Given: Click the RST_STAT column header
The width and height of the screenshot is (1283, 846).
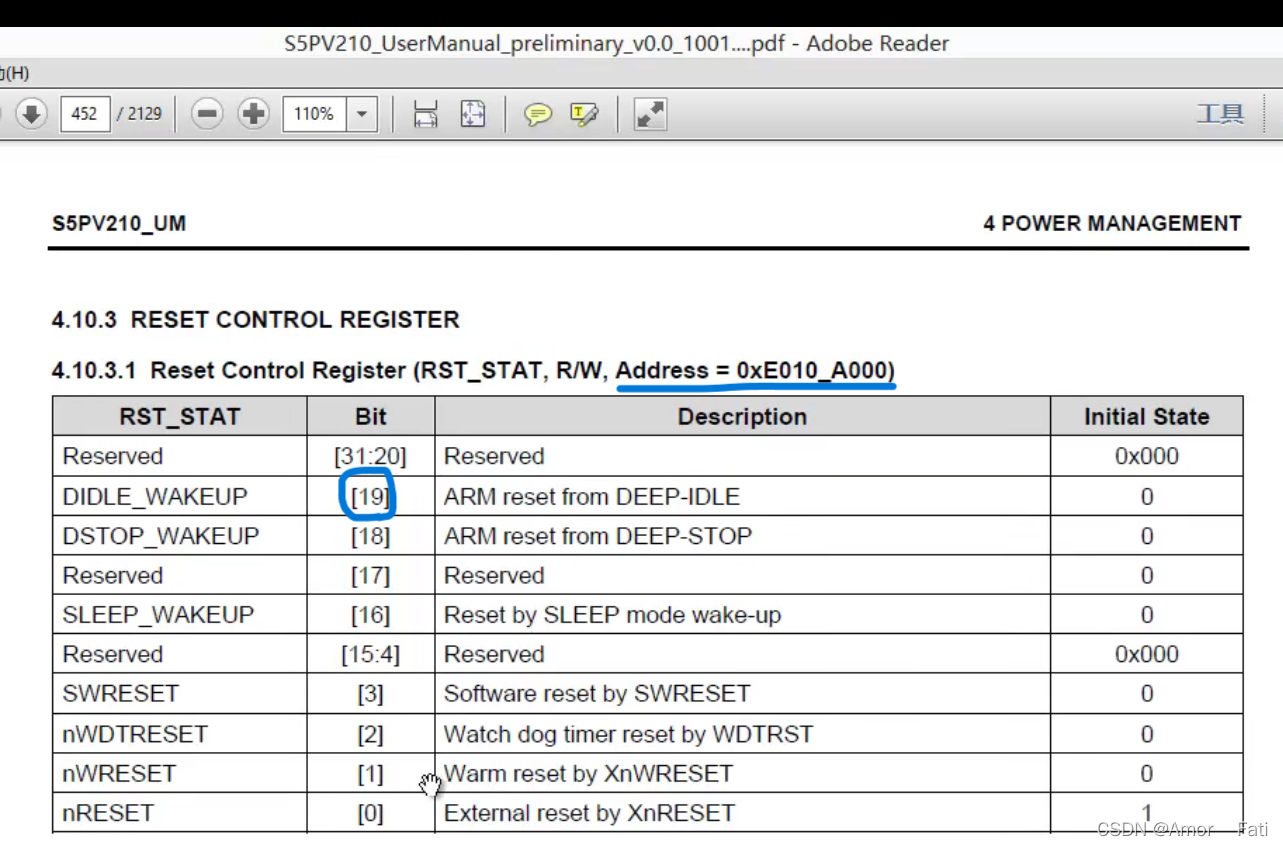Looking at the screenshot, I should click(x=180, y=417).
